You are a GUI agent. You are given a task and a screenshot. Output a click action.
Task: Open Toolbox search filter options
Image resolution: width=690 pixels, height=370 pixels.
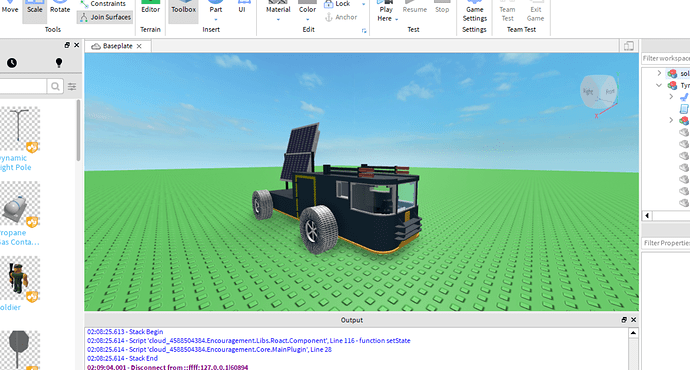(x=72, y=87)
